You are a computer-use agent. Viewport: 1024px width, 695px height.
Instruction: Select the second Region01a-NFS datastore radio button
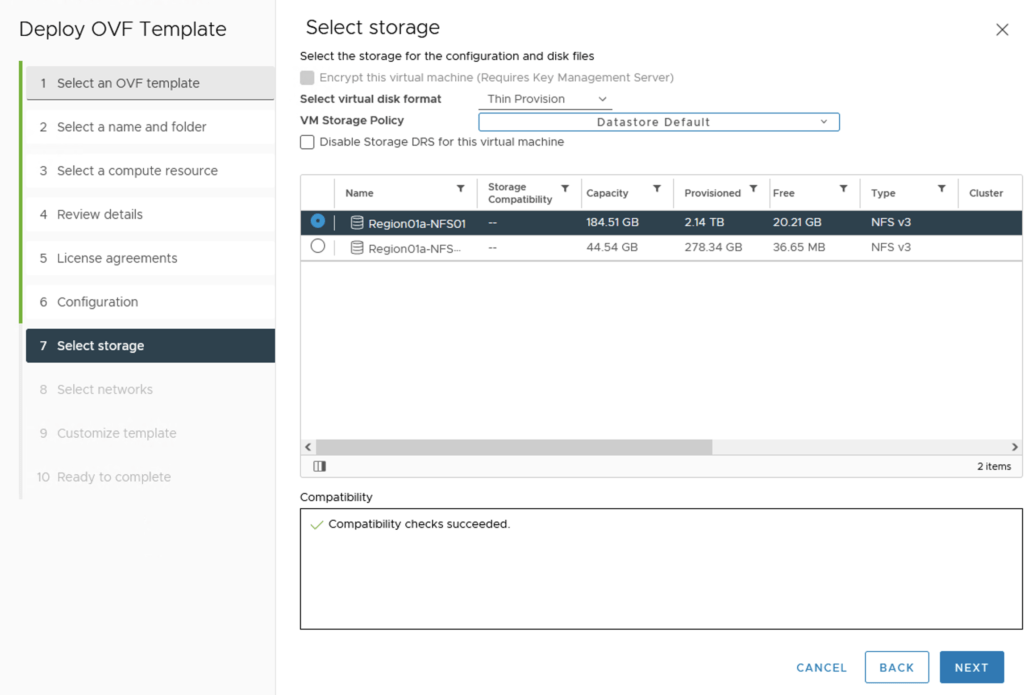[318, 246]
